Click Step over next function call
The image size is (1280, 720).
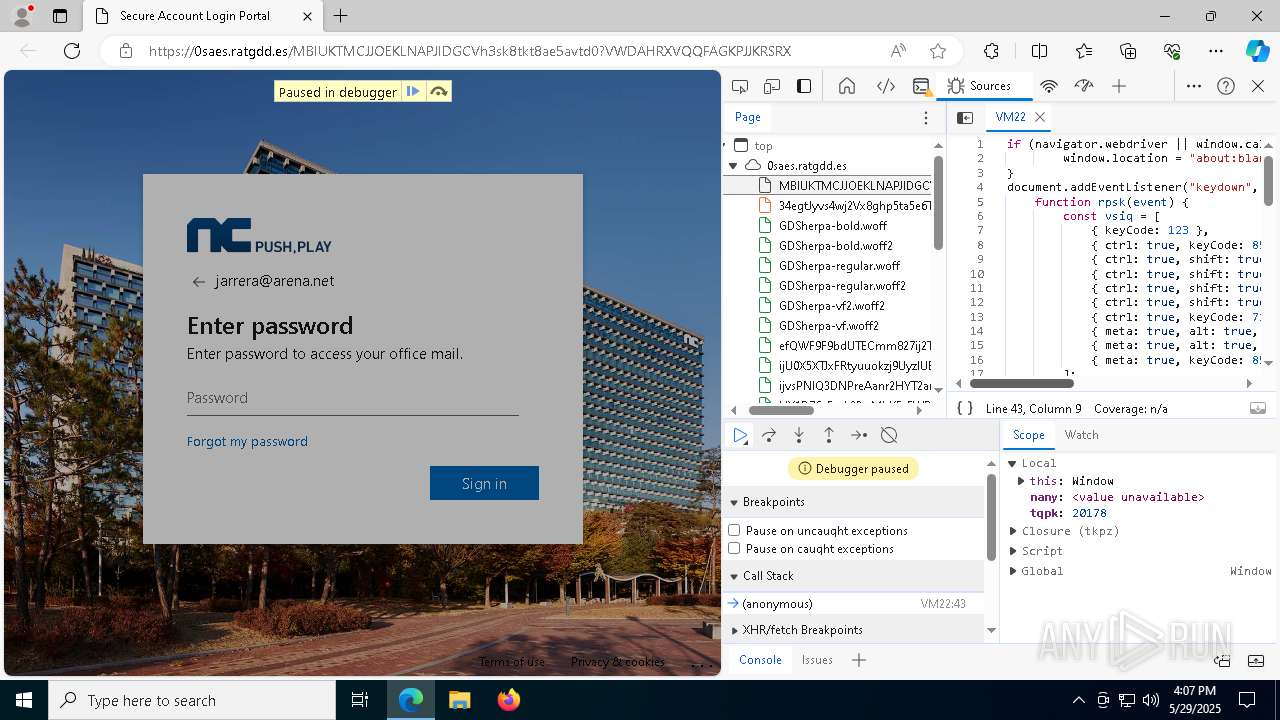(769, 435)
